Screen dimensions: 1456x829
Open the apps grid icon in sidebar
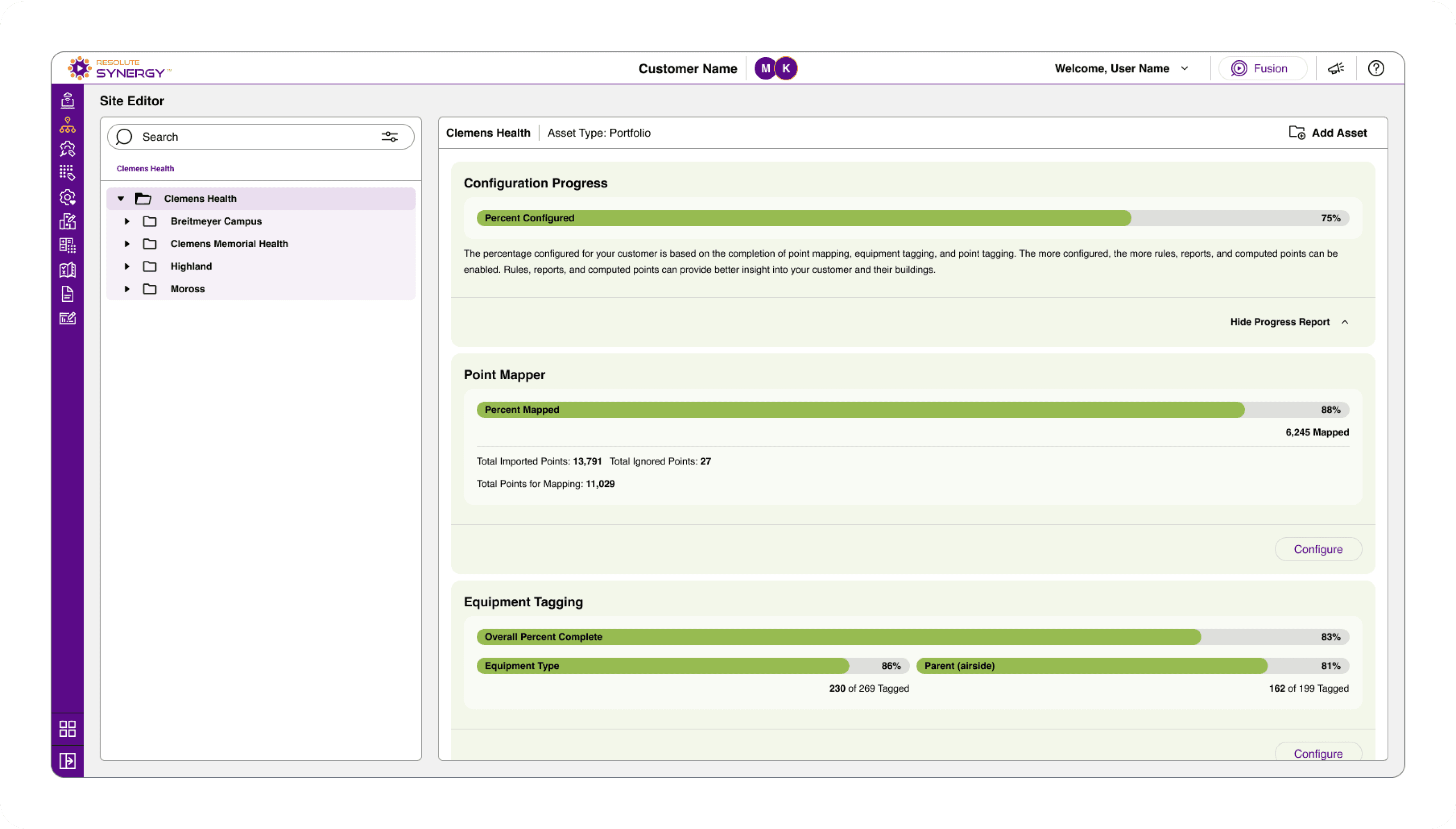67,729
